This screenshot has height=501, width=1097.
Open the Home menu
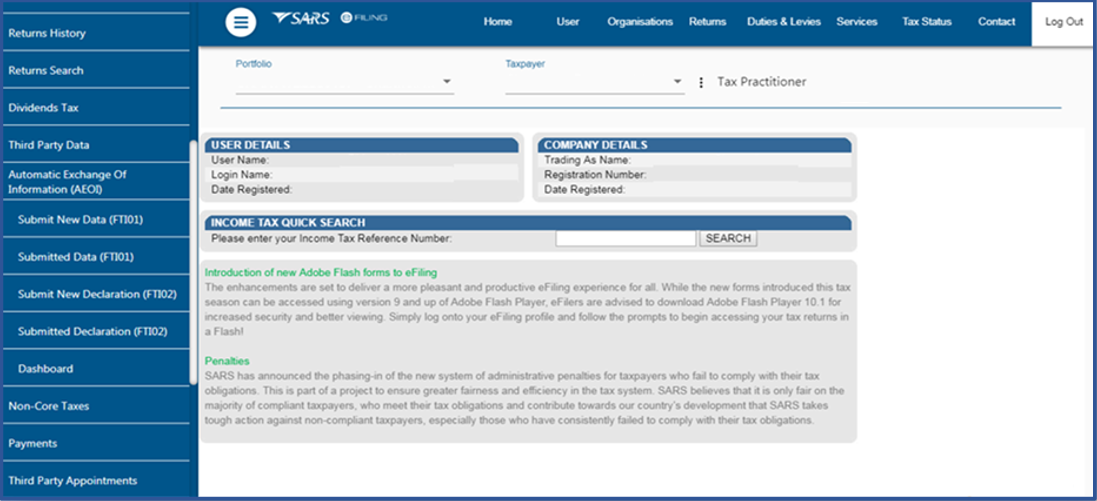point(497,22)
